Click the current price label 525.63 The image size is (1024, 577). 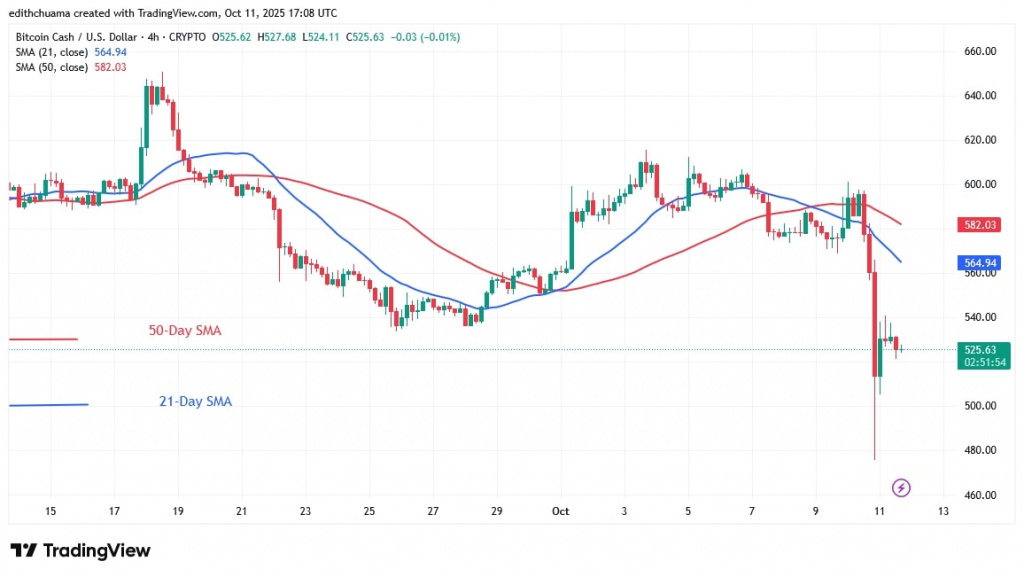[981, 350]
